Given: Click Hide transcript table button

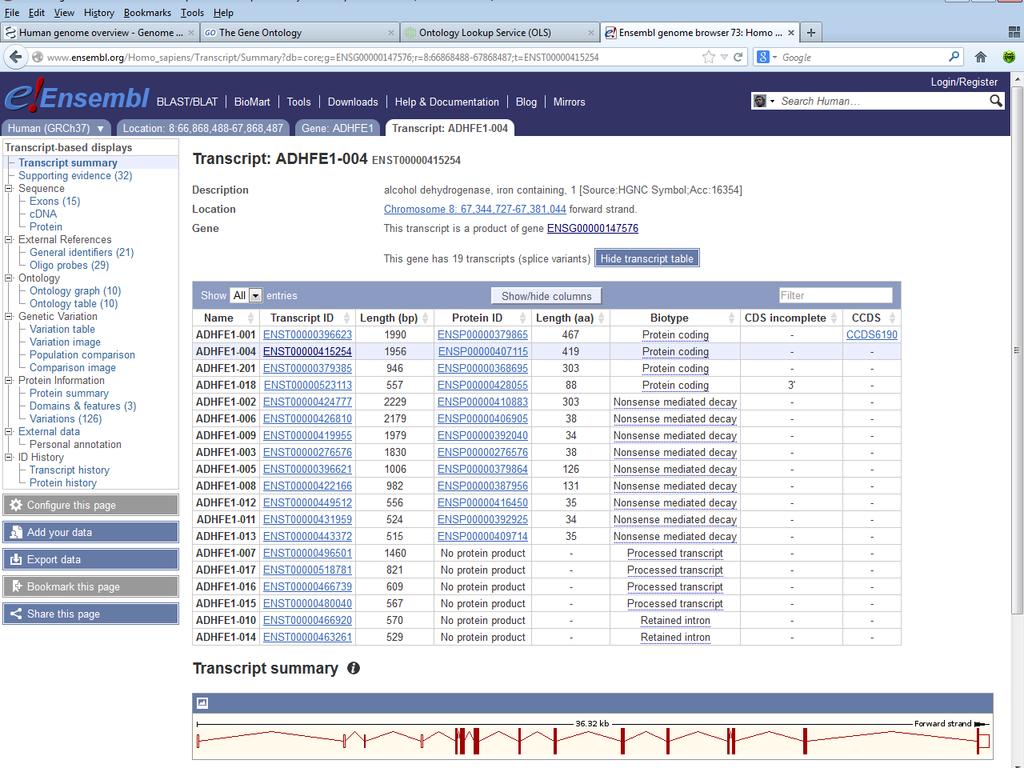Looking at the screenshot, I should (x=647, y=259).
